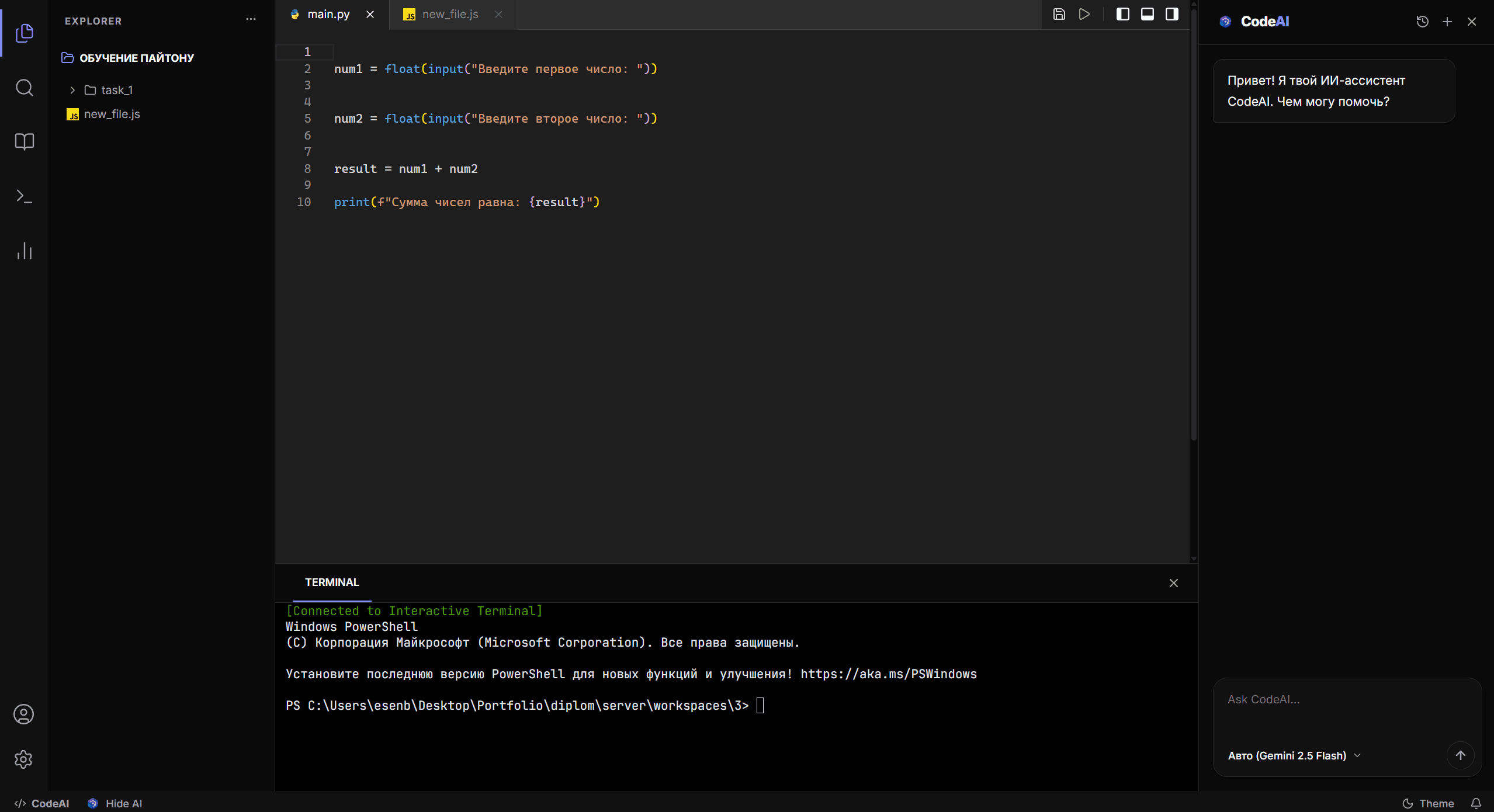Screen dimensions: 1494x812
Task: Close the new_file.js tab
Action: pyautogui.click(x=498, y=15)
